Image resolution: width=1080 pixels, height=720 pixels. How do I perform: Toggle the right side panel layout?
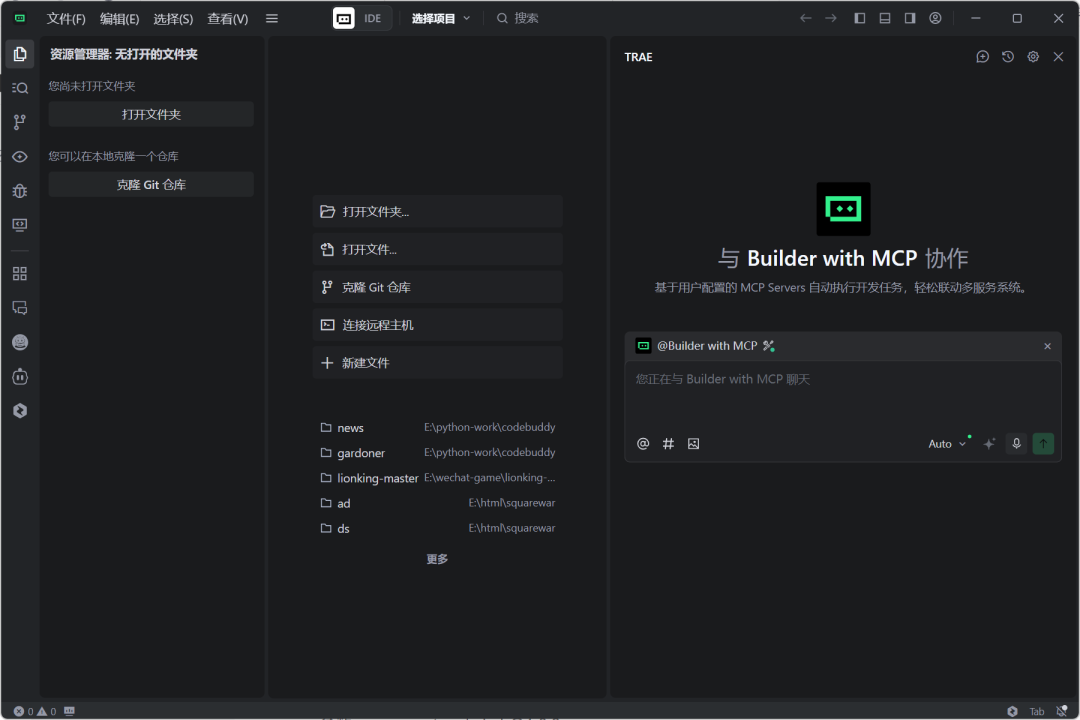tap(910, 19)
